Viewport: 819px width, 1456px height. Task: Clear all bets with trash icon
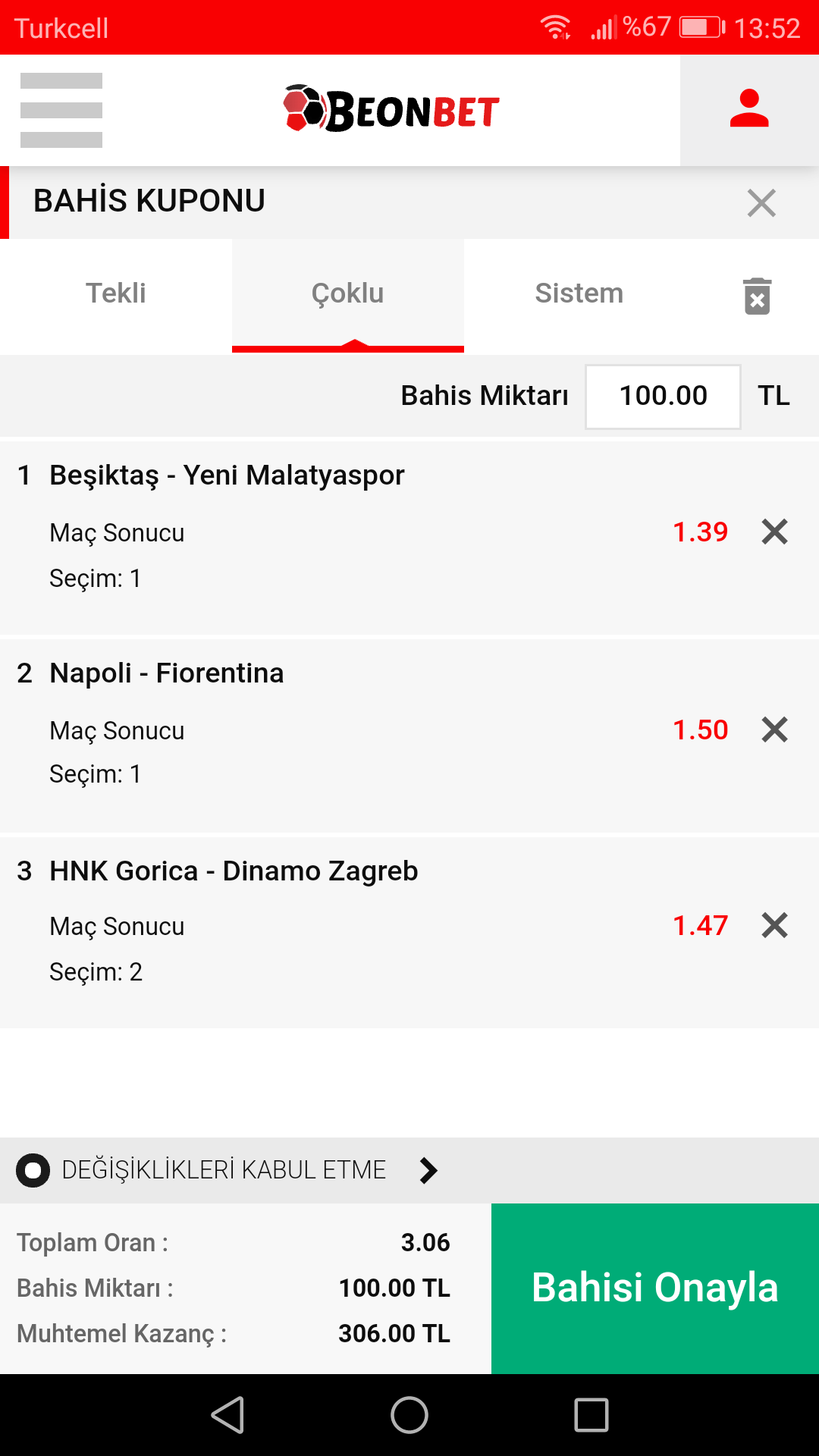tap(757, 295)
